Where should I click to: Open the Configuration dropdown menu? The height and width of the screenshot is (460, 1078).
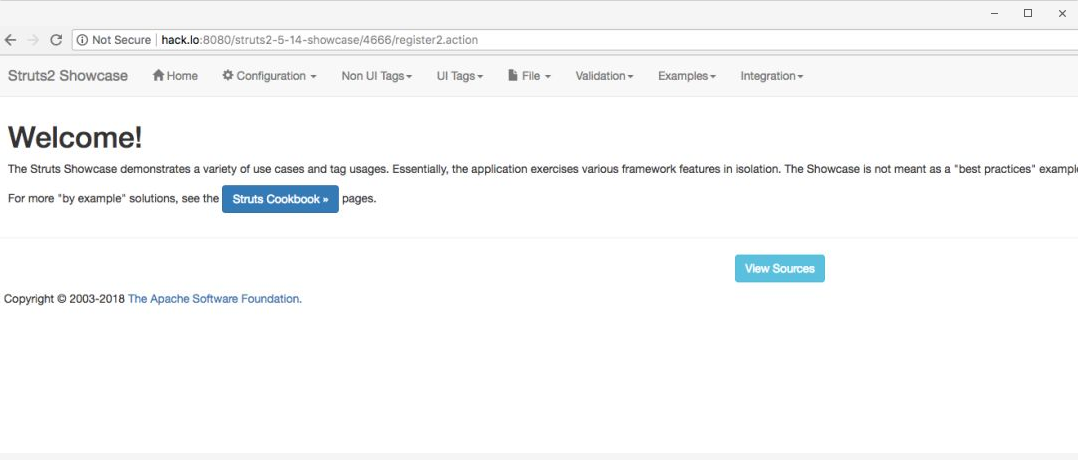[x=270, y=76]
